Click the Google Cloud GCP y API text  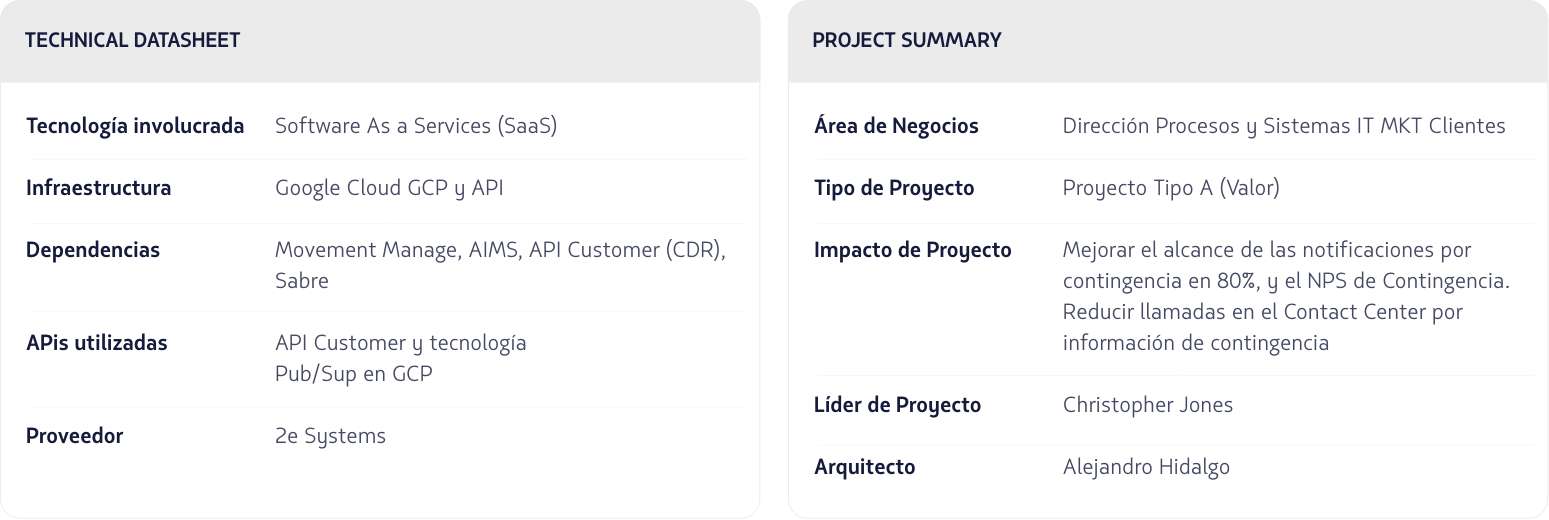pos(389,188)
